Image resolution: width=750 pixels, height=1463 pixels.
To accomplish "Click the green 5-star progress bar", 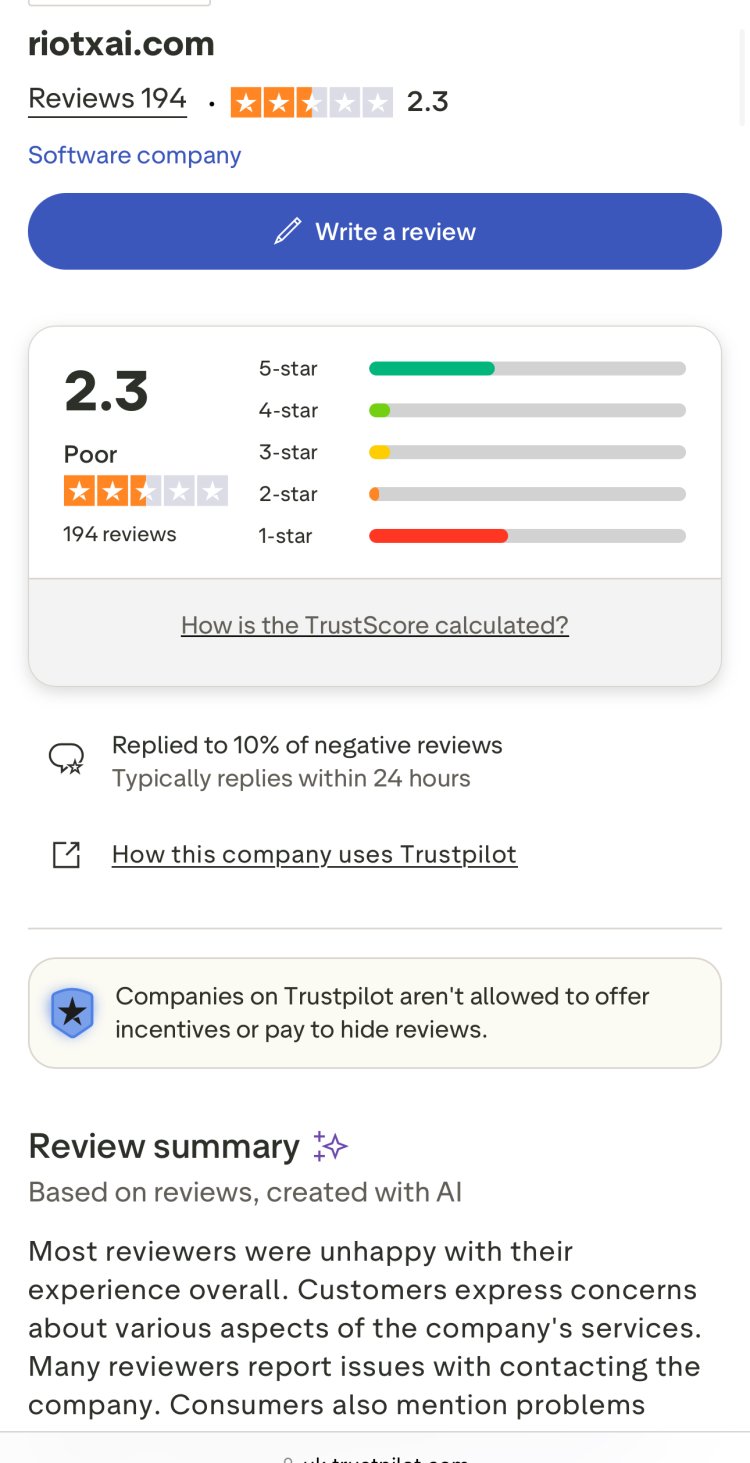I will click(430, 368).
